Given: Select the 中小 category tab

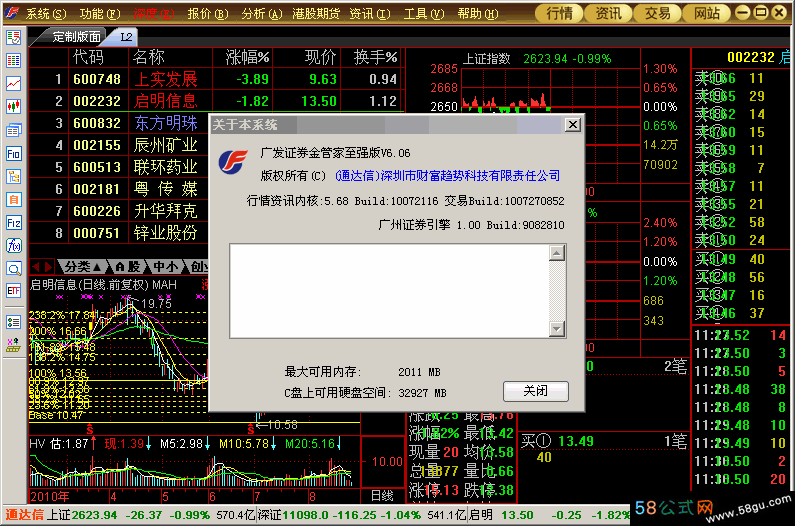Looking at the screenshot, I should pos(165,267).
